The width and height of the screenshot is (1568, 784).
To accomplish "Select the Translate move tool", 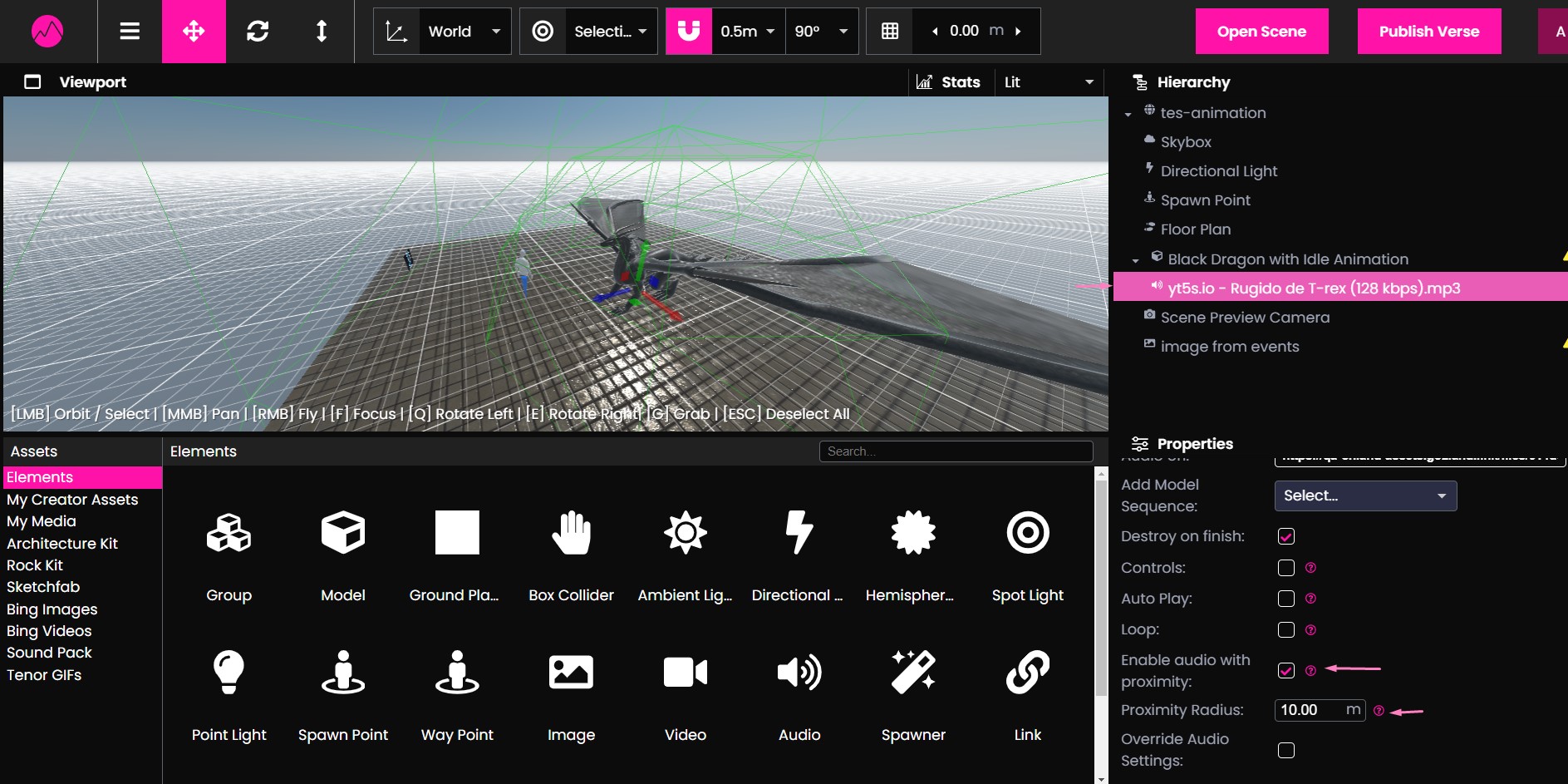I will pos(194,32).
